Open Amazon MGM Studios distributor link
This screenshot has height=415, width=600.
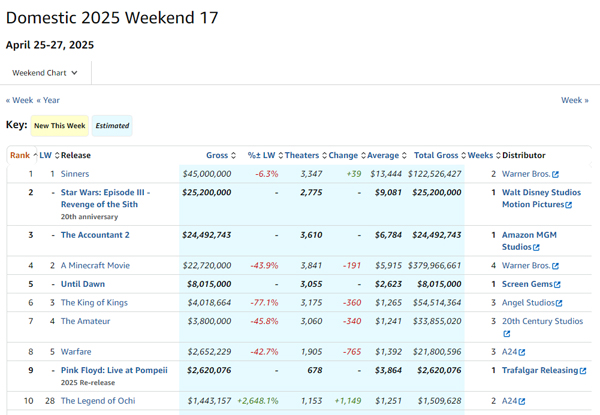coord(529,241)
